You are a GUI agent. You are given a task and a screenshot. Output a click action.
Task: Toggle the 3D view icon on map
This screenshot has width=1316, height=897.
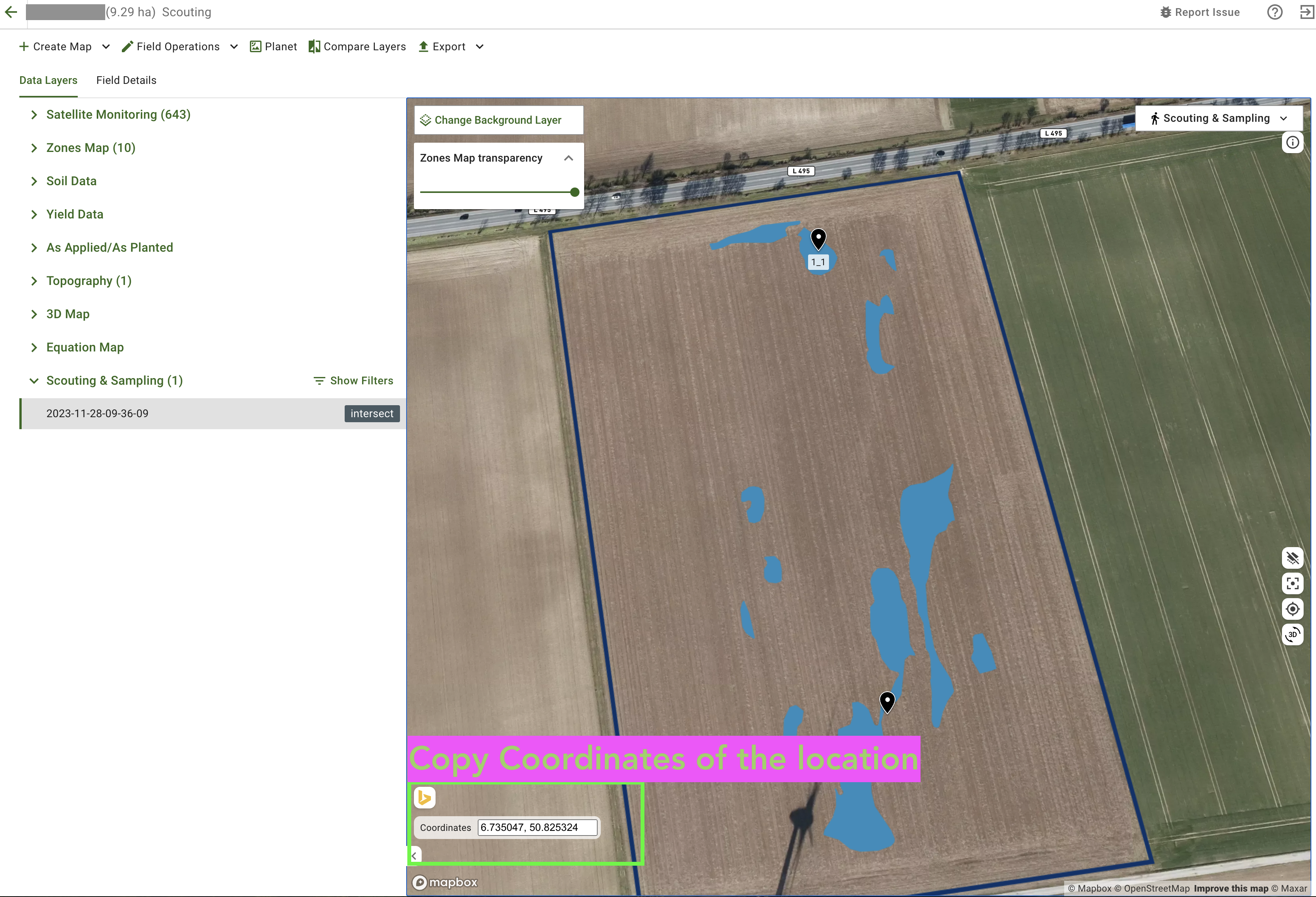pos(1292,634)
